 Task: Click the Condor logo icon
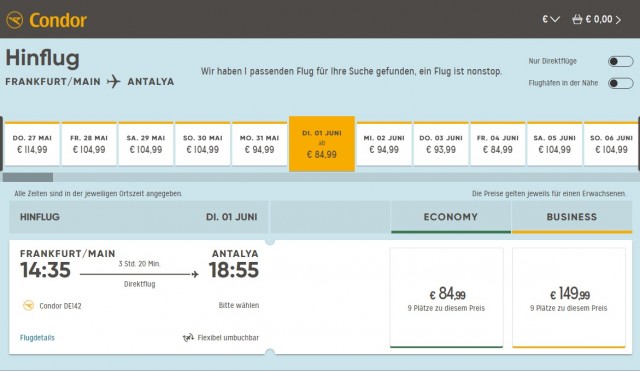pyautogui.click(x=15, y=20)
